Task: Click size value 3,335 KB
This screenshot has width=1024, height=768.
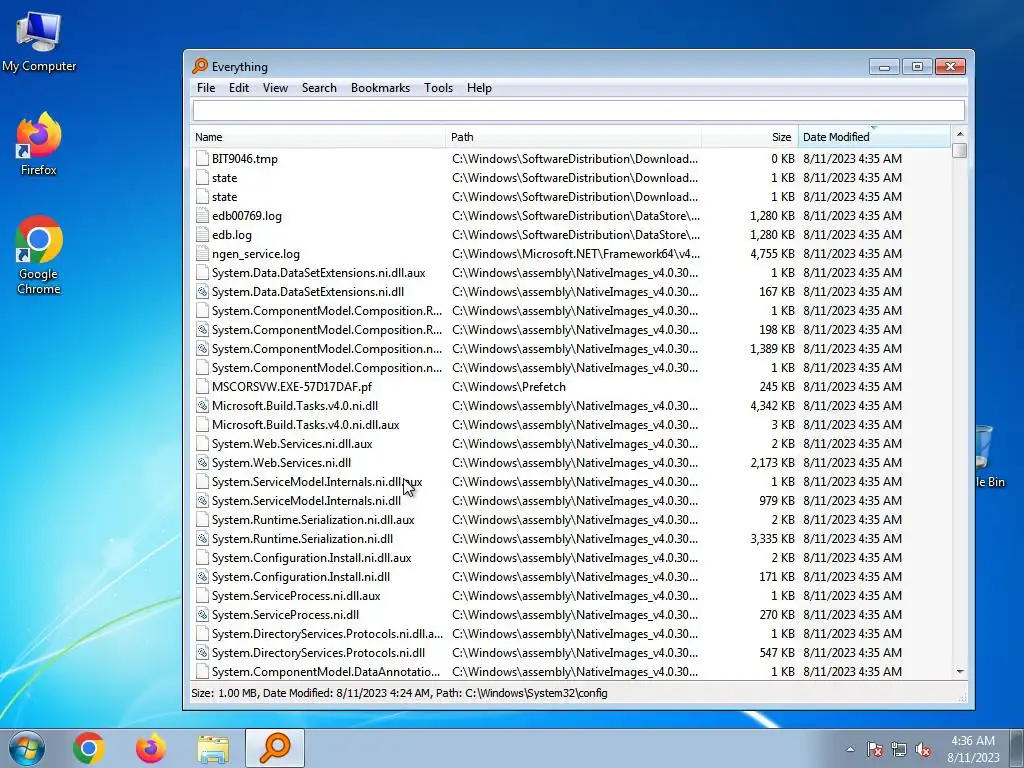Action: point(772,539)
